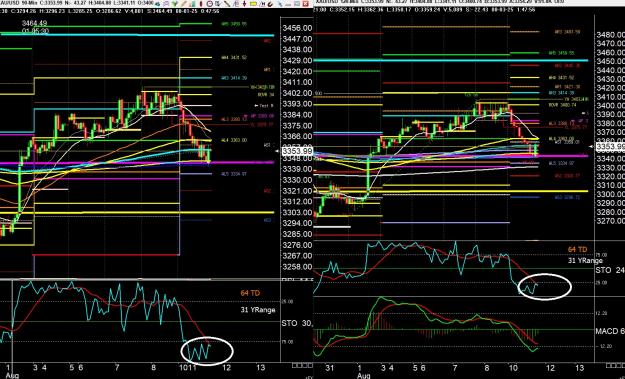The height and width of the screenshot is (379, 625).
Task: Click date 13 on right chart time axis
Action: point(580,367)
